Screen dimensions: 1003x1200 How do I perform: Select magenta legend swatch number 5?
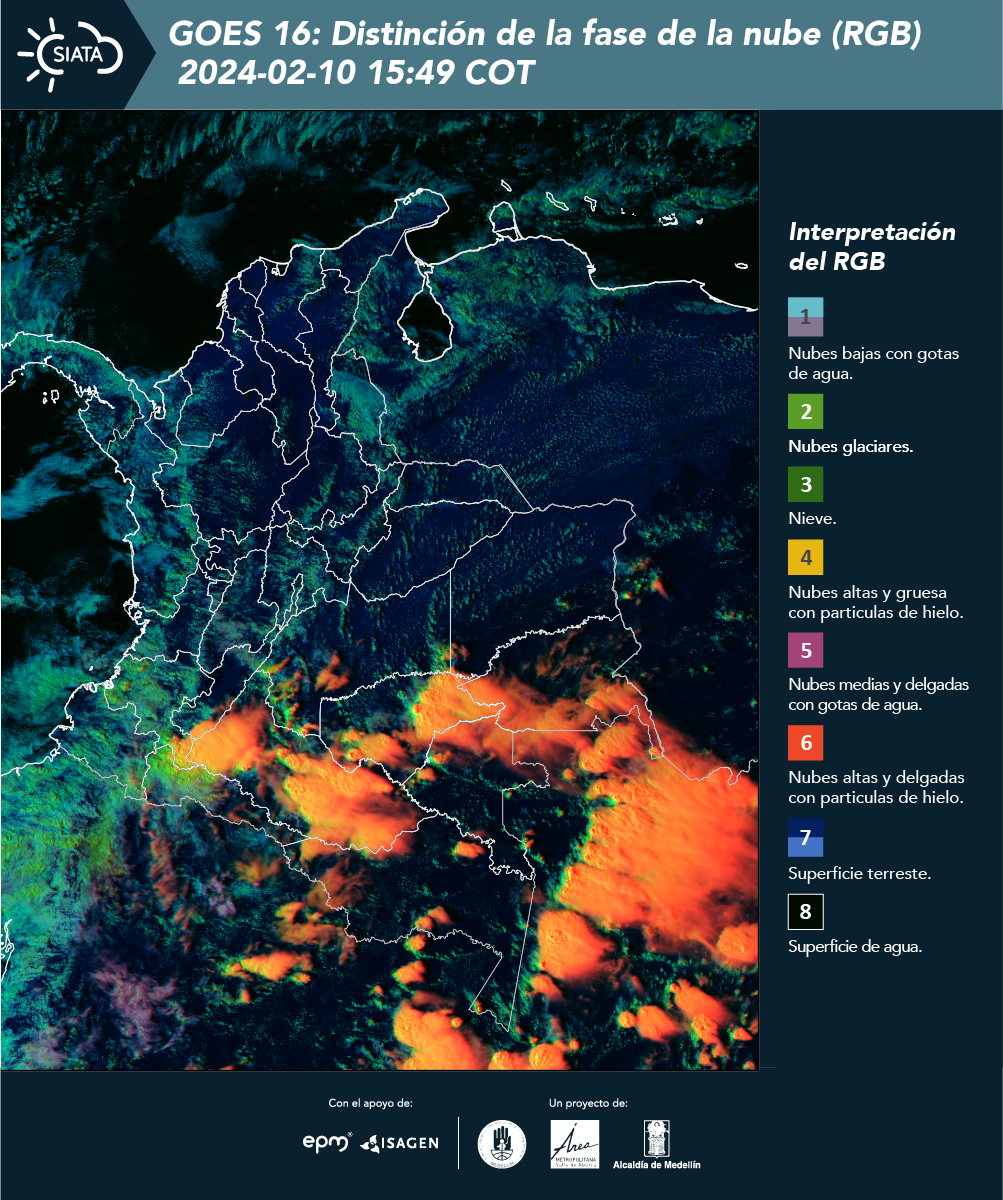(805, 650)
